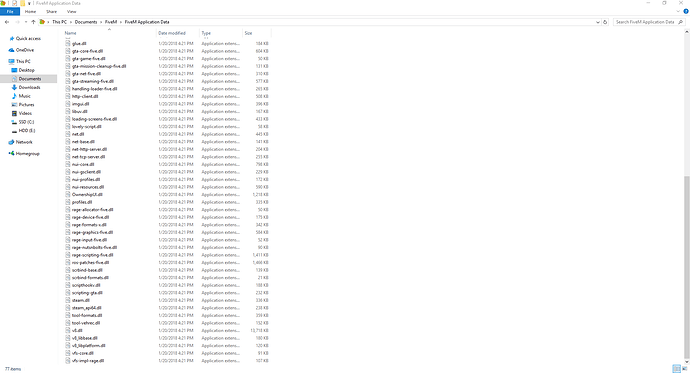
Task: Switch to details view layout icon
Action: 676,369
